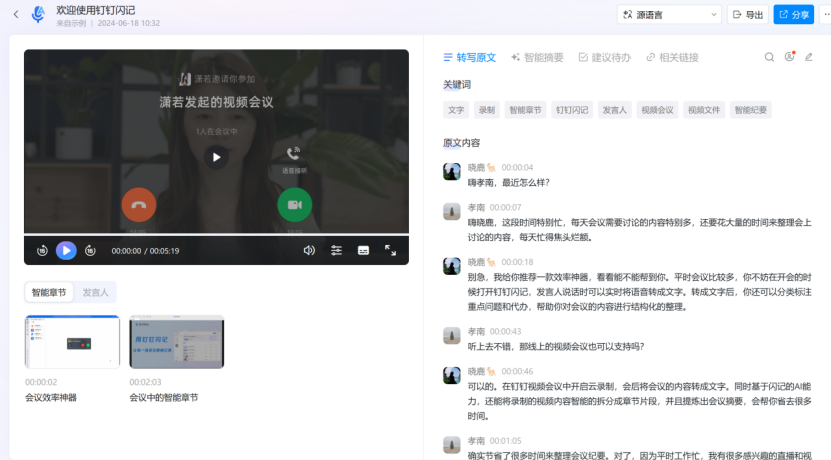This screenshot has height=460, width=831.
Task: Click the 00:02:03 chapter timestamp
Action: point(145,382)
